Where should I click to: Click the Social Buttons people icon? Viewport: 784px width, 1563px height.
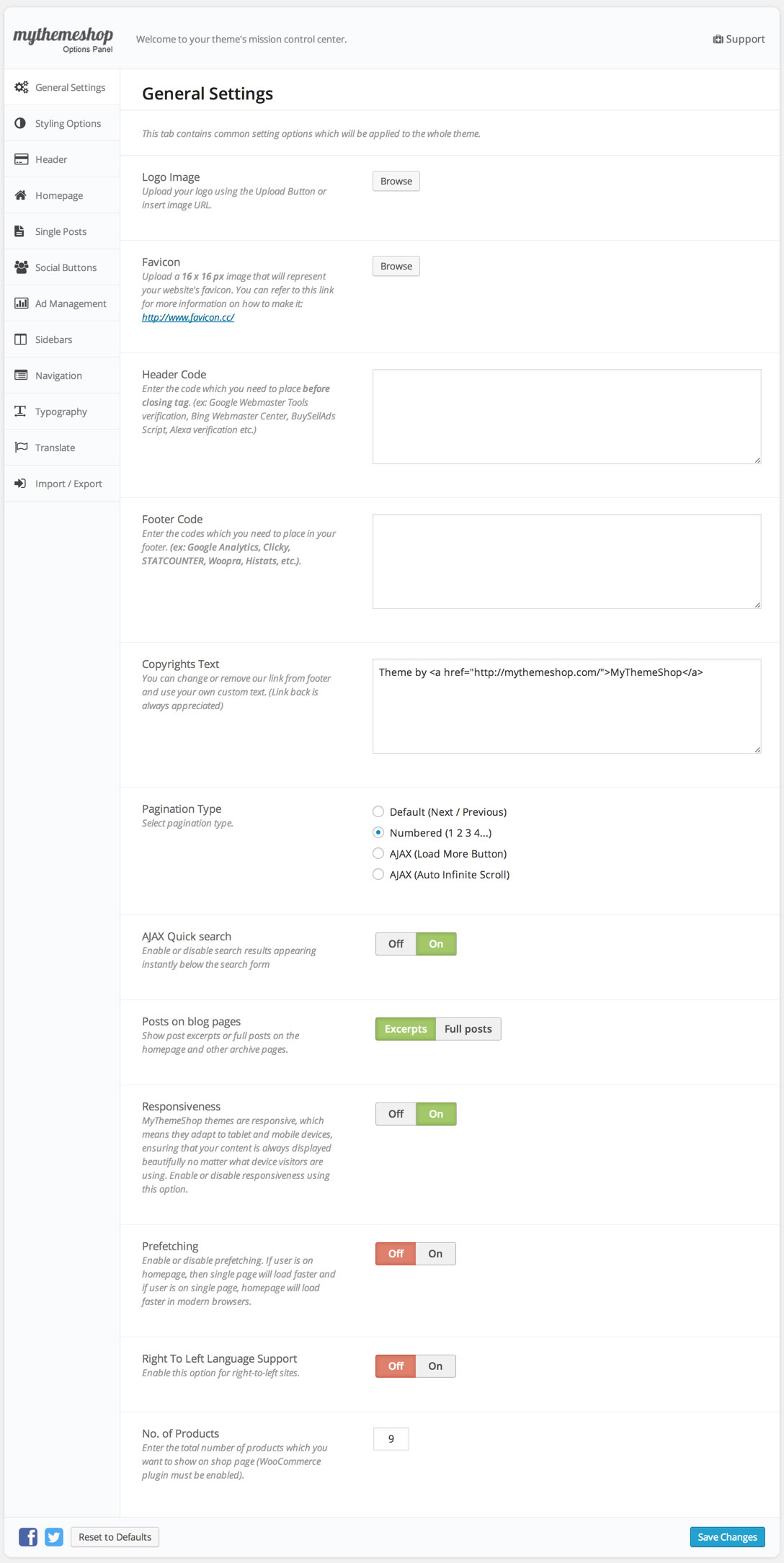(x=21, y=267)
